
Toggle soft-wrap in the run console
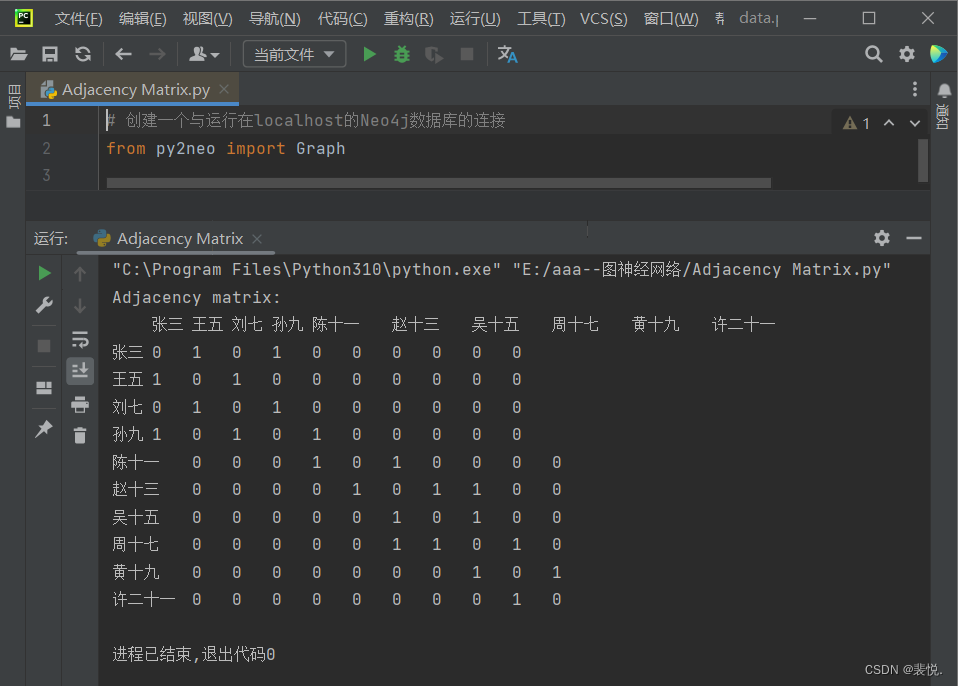80,339
